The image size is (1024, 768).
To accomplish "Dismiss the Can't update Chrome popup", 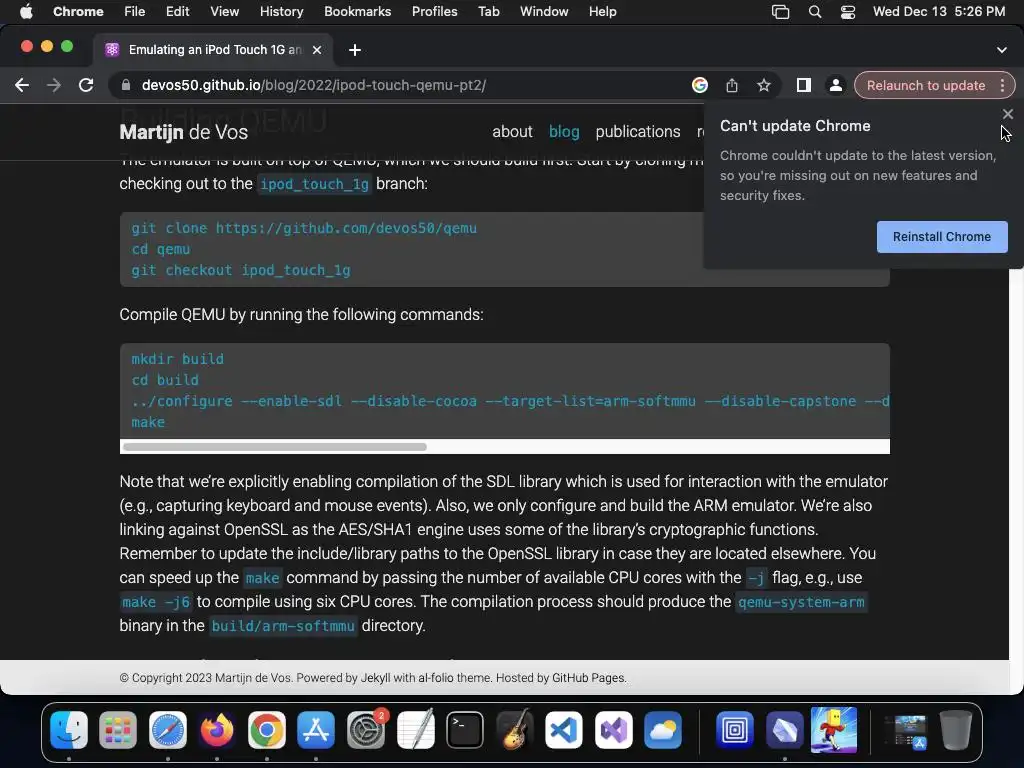I will [x=1008, y=114].
